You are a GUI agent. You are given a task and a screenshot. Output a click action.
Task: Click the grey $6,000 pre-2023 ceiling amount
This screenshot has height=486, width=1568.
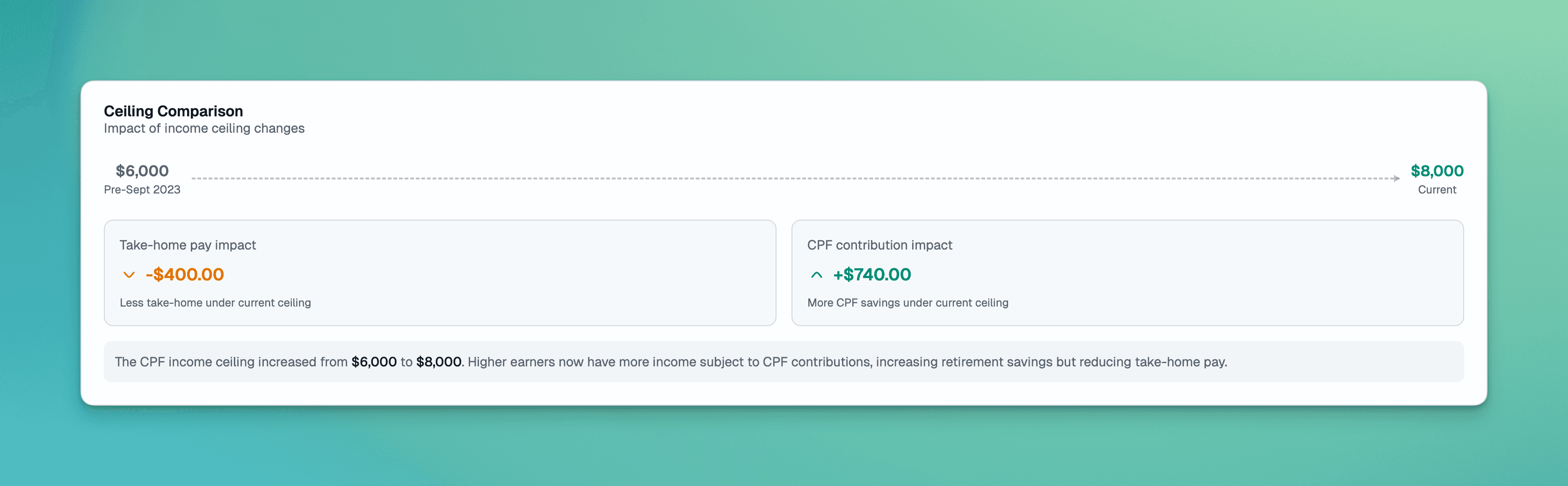142,171
